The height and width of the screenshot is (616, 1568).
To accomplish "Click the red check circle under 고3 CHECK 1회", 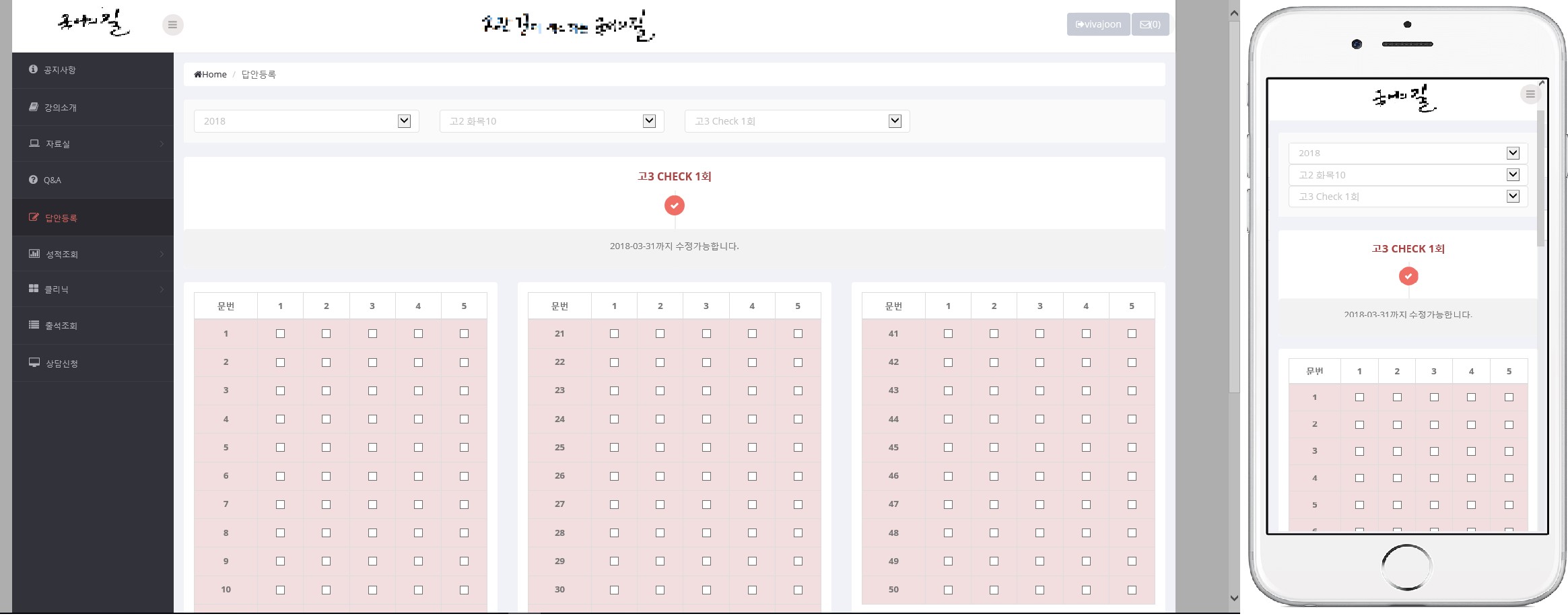I will 674,205.
